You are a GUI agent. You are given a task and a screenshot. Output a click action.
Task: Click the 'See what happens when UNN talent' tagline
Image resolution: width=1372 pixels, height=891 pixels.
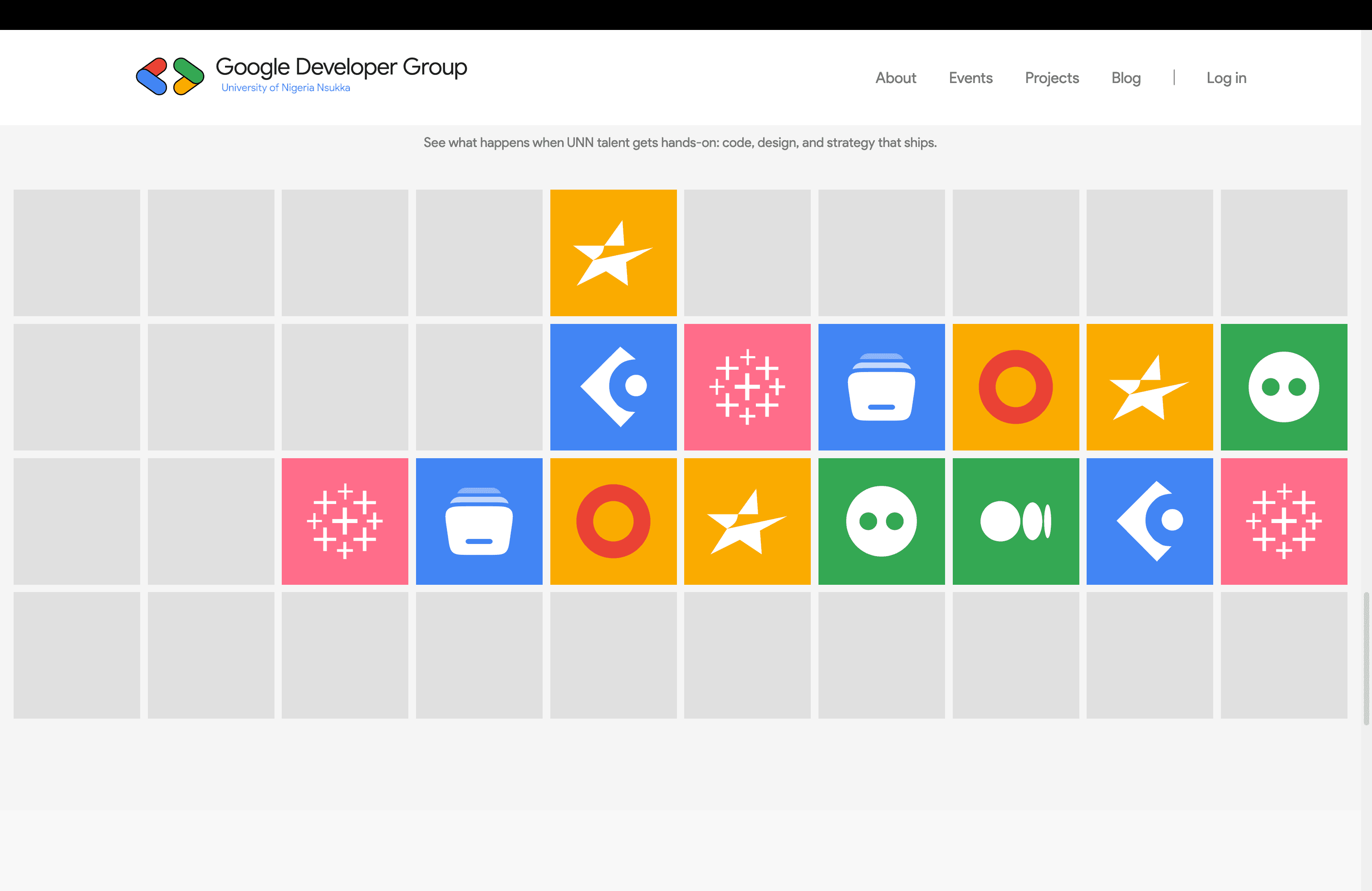point(680,142)
